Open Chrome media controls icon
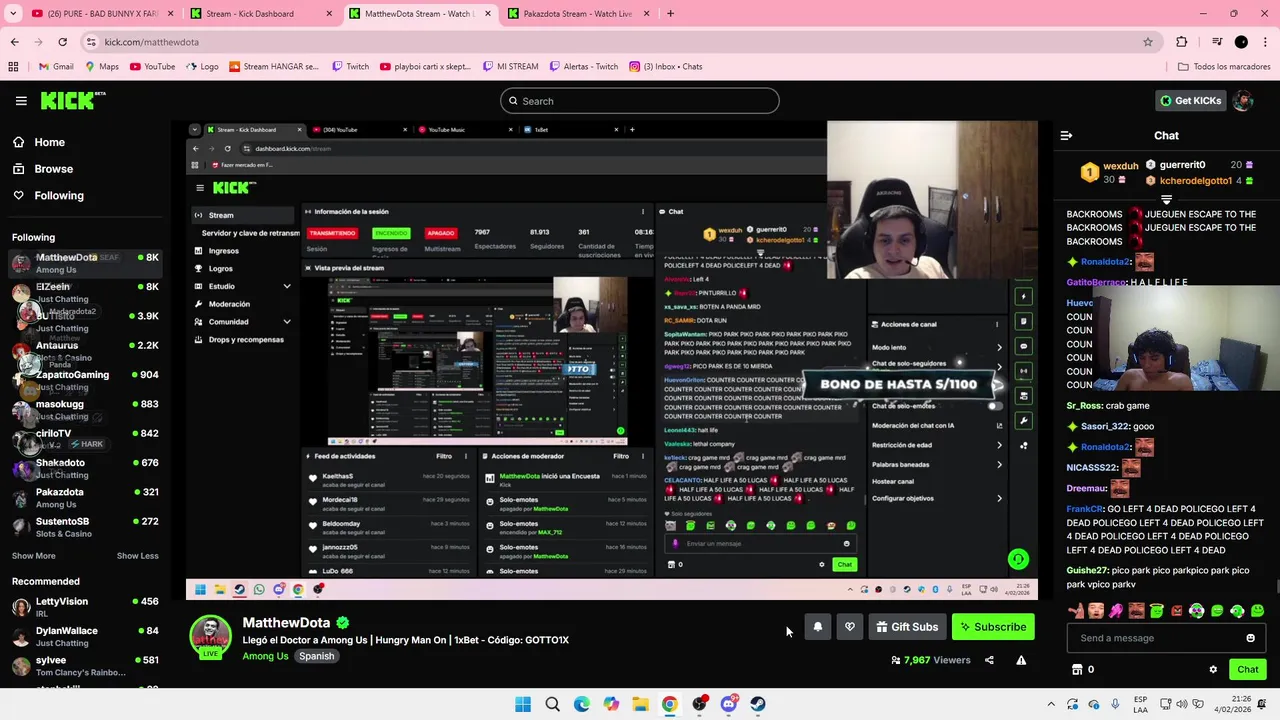 point(1217,42)
